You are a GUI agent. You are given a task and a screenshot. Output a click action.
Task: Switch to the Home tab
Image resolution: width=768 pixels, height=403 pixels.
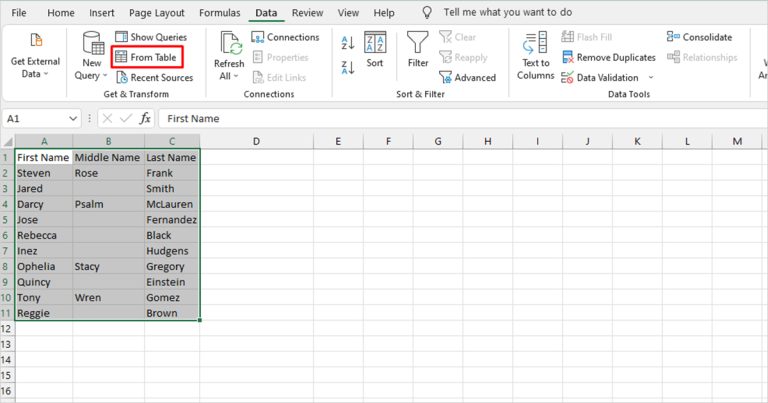click(61, 13)
